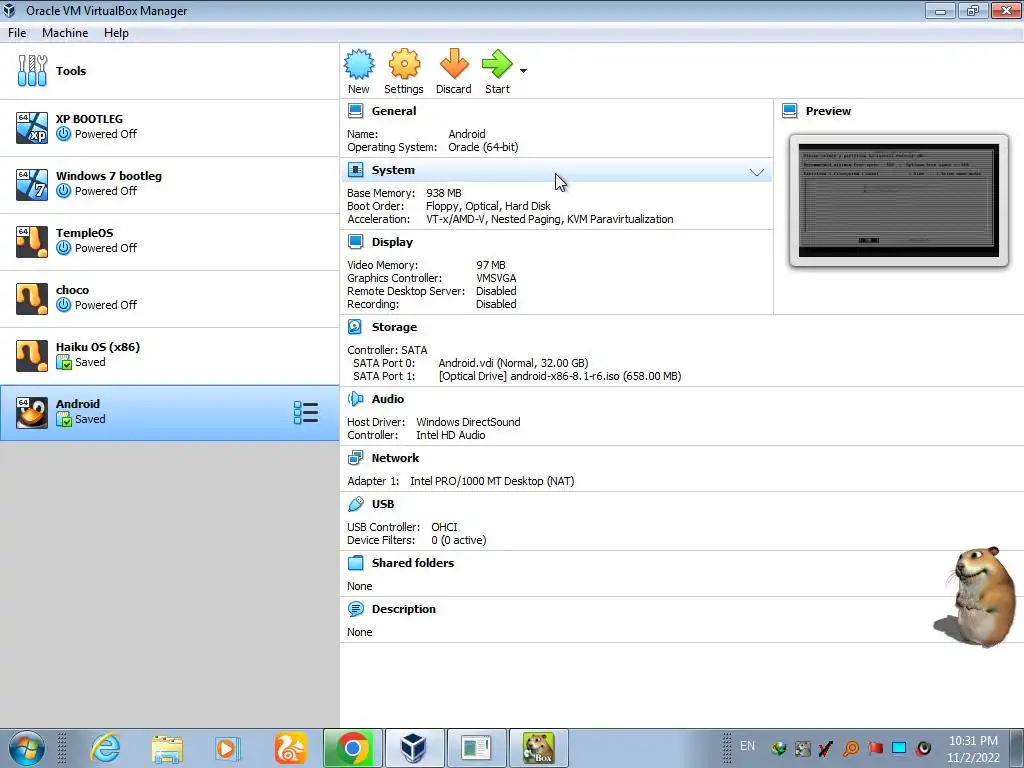Select the Windows 7 bootleg machine
The image size is (1024, 768).
pos(170,185)
